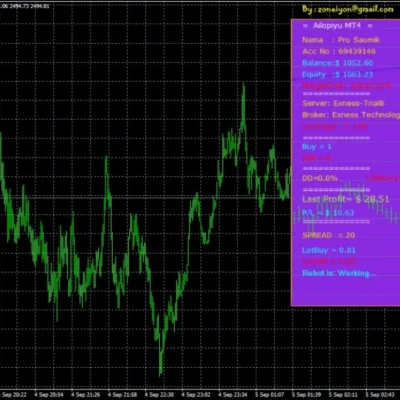Select the red Leverage line

click(335, 127)
